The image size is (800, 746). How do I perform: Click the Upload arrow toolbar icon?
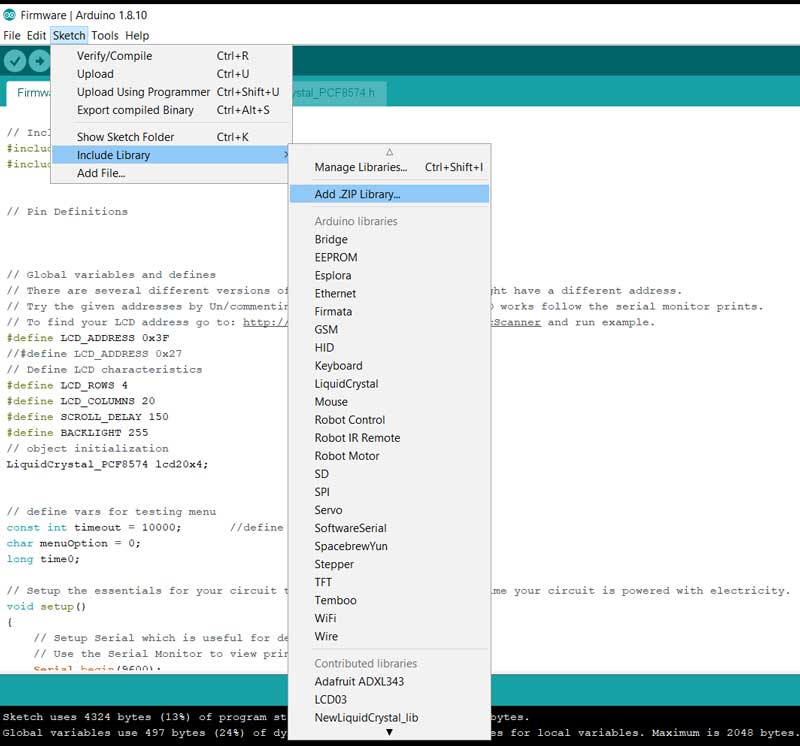tap(39, 61)
